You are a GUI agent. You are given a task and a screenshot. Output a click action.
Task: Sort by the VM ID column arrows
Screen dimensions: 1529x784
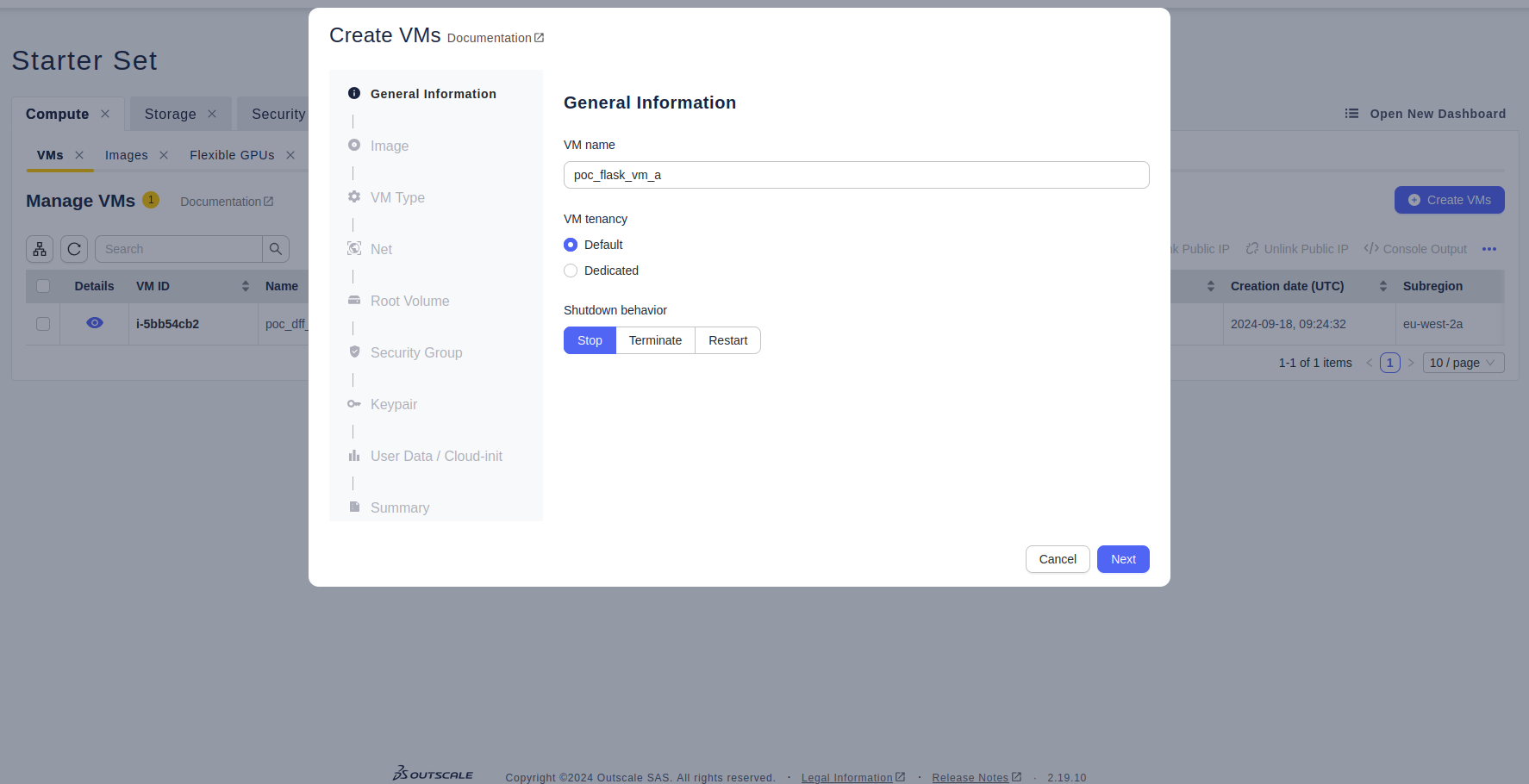coord(246,286)
